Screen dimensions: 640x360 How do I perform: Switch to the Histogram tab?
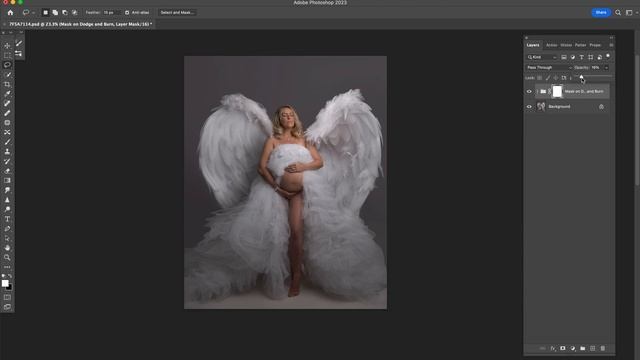click(566, 45)
